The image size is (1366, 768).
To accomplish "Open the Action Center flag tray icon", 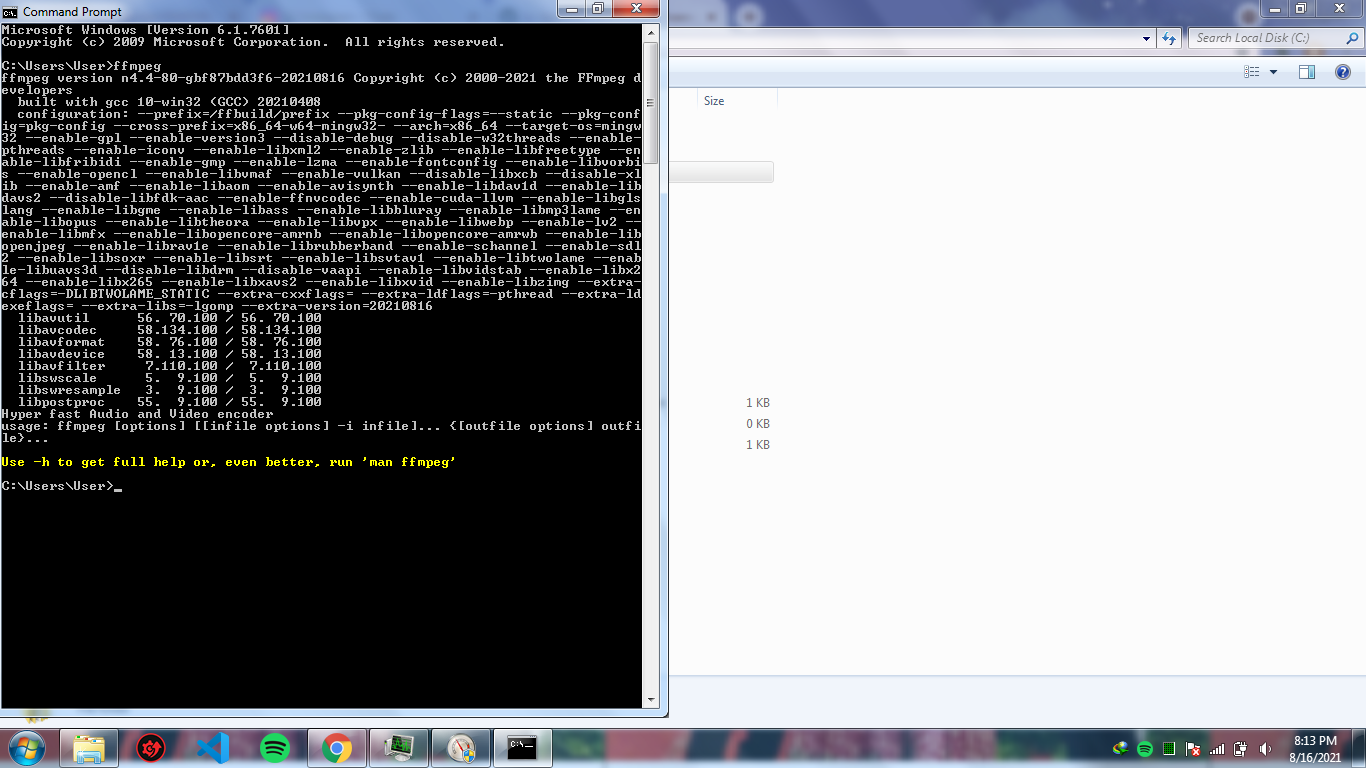I will pos(1192,749).
